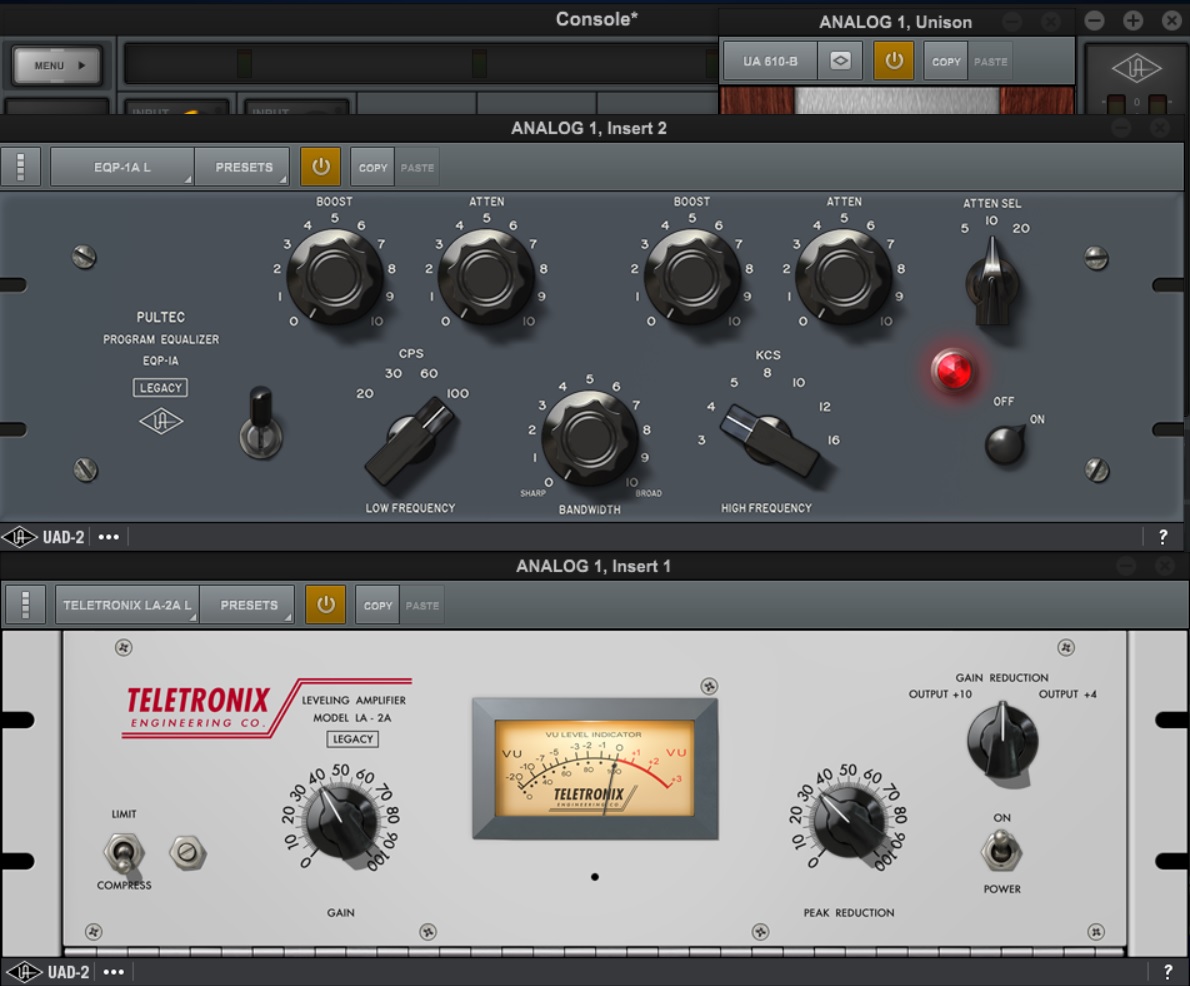Click 'ANALOG 1, Insert 1' window title
Screen dimensions: 1190x986
click(x=593, y=566)
